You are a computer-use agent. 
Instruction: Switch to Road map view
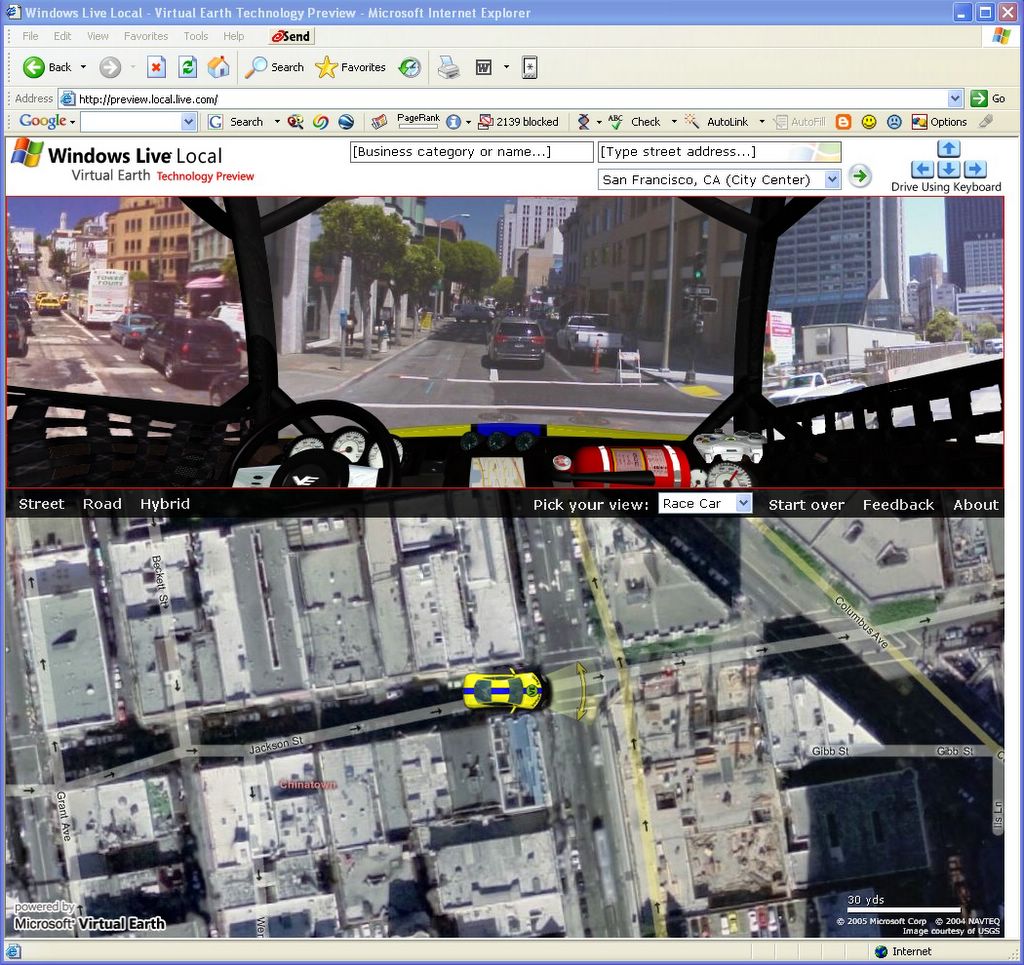102,504
